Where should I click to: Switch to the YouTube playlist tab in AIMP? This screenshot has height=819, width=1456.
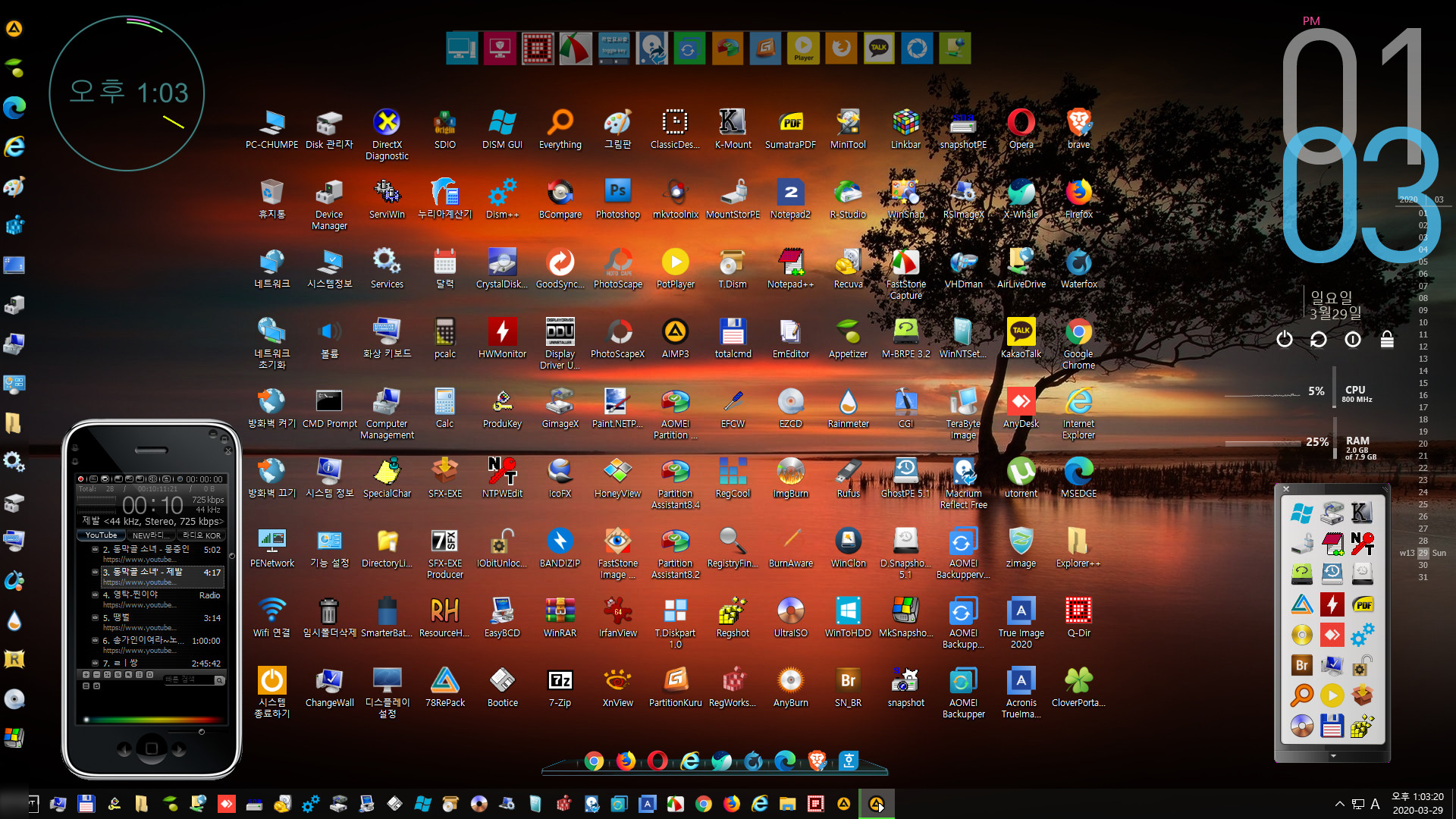tap(101, 535)
